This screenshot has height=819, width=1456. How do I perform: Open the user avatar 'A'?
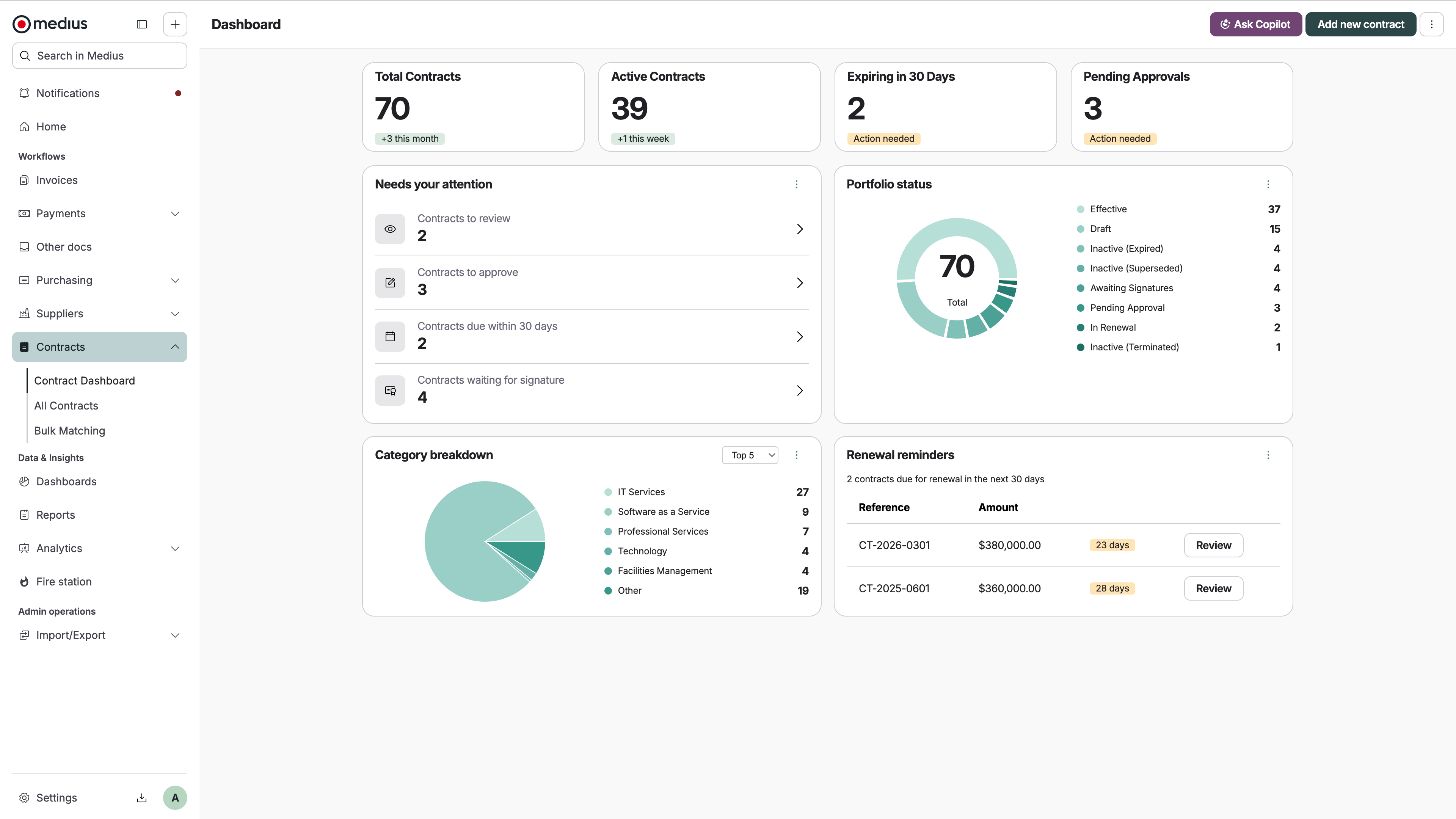point(175,797)
